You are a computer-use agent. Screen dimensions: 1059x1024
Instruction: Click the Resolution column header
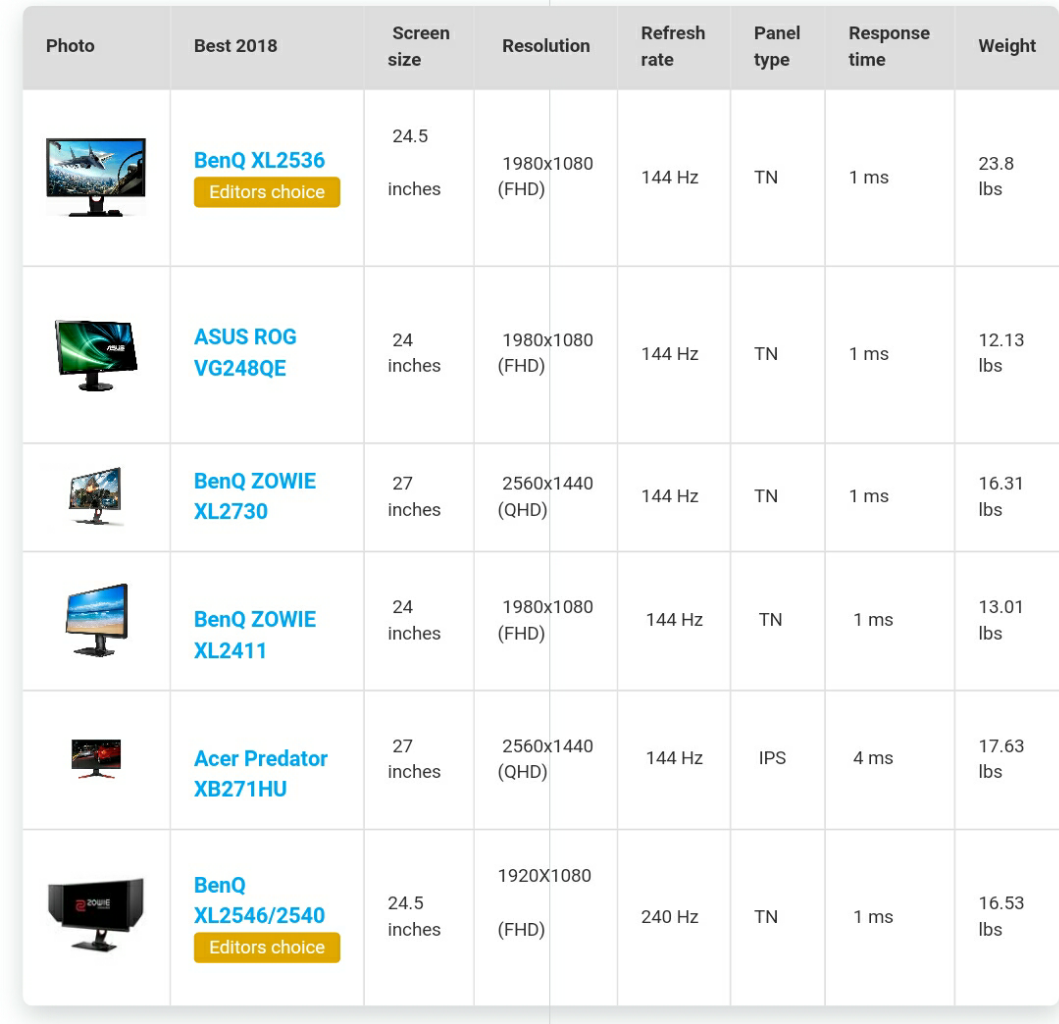point(546,46)
